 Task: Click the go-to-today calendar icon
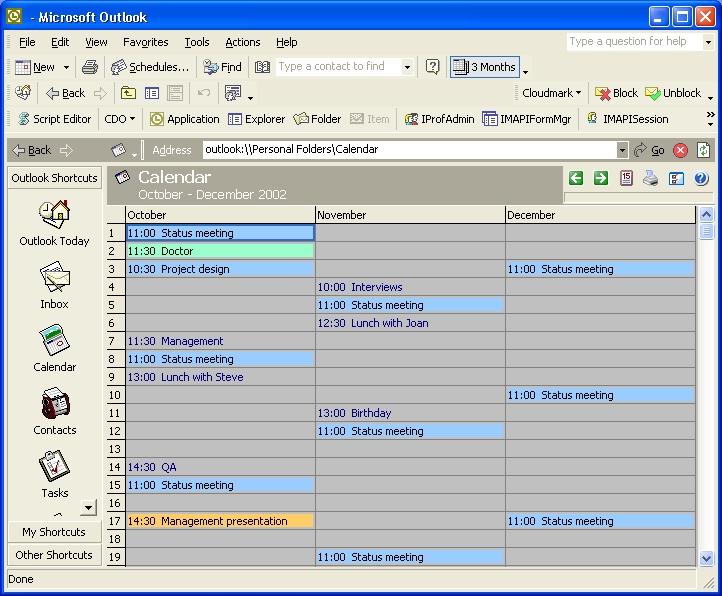coord(626,178)
